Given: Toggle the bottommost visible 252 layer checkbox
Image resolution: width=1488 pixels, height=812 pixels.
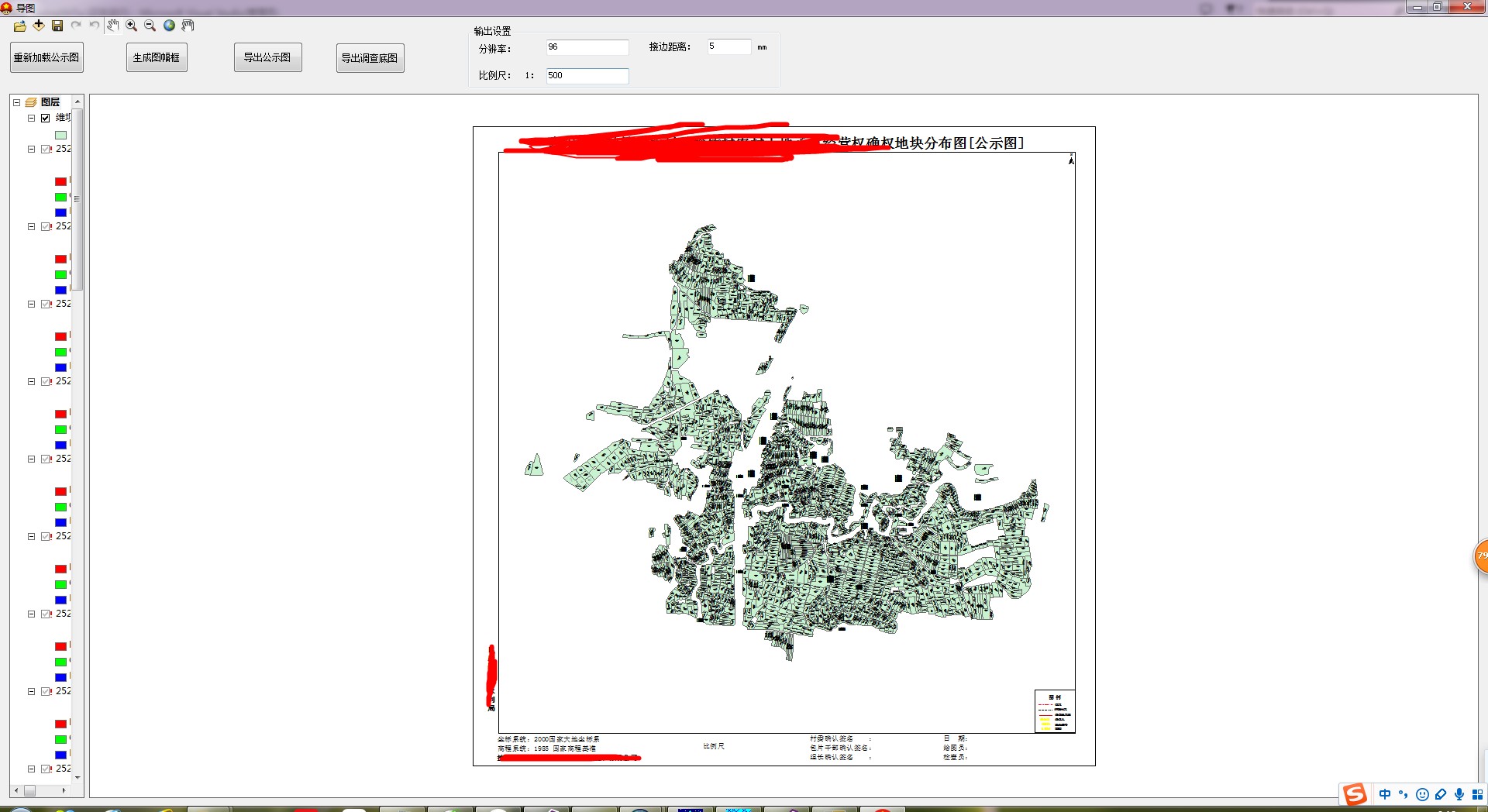Looking at the screenshot, I should 46,769.
